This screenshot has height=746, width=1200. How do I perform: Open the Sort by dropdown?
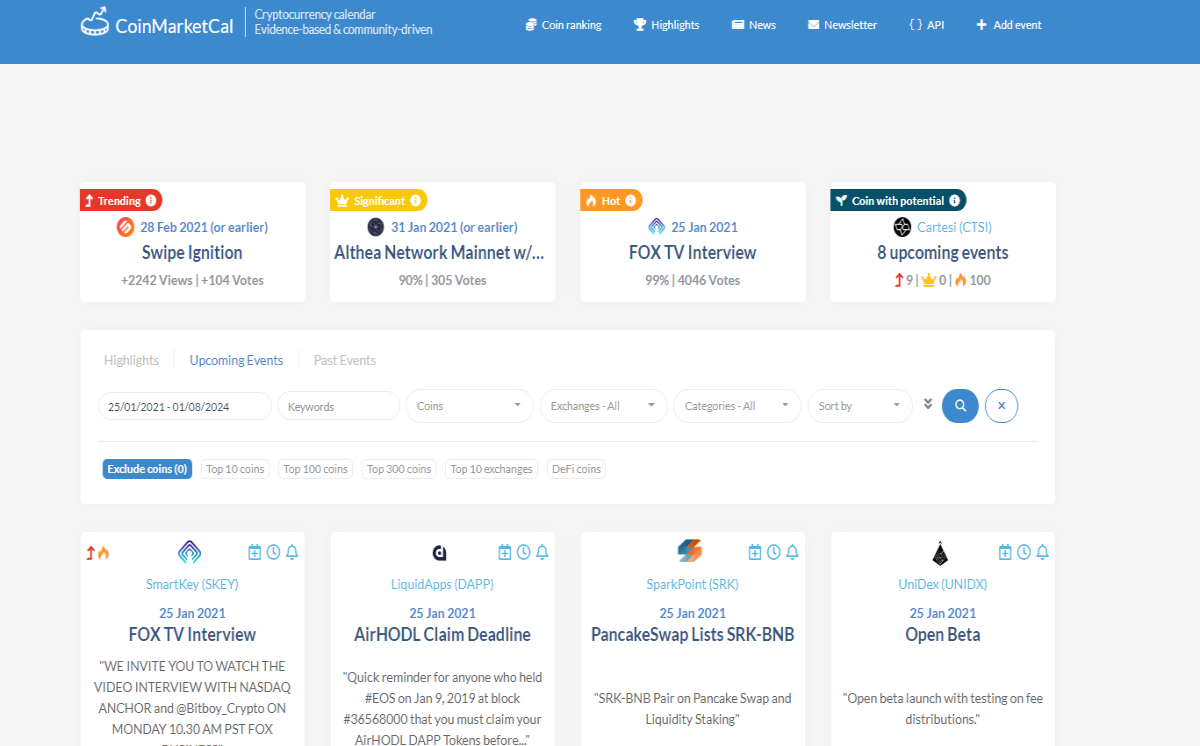pos(860,406)
